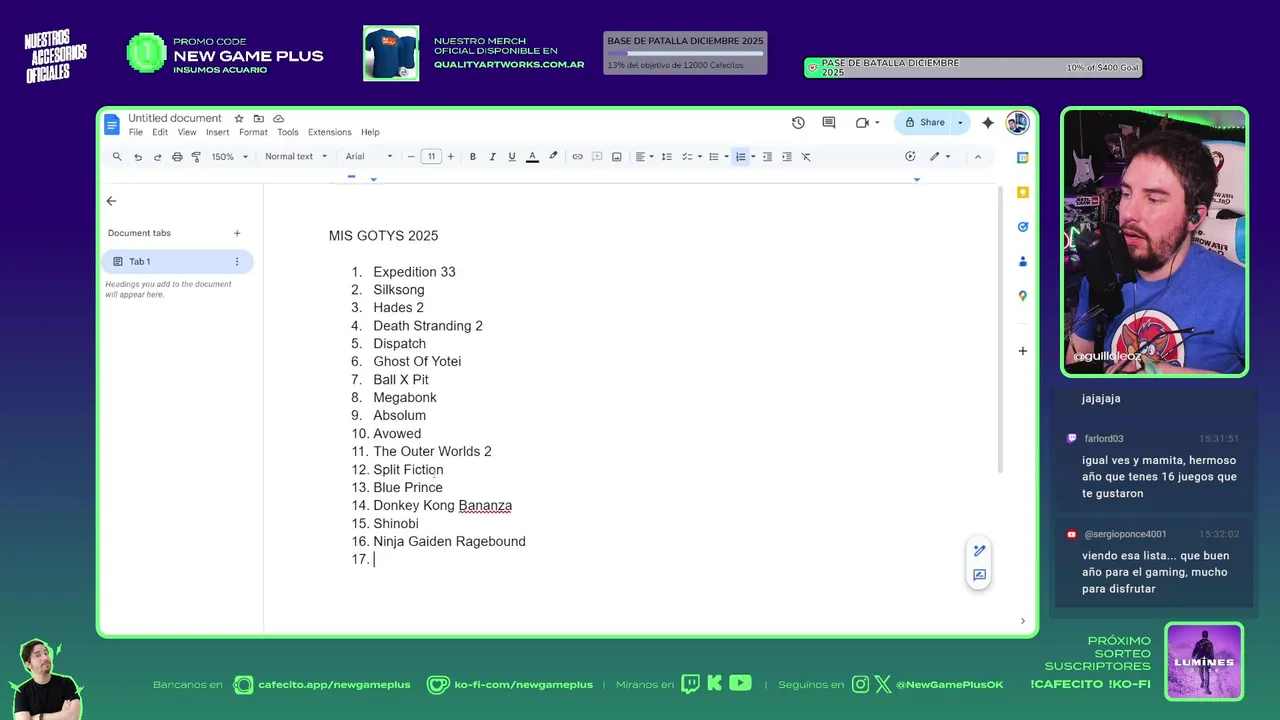Open the text alignment dropdown
The height and width of the screenshot is (720, 1280).
[x=645, y=157]
